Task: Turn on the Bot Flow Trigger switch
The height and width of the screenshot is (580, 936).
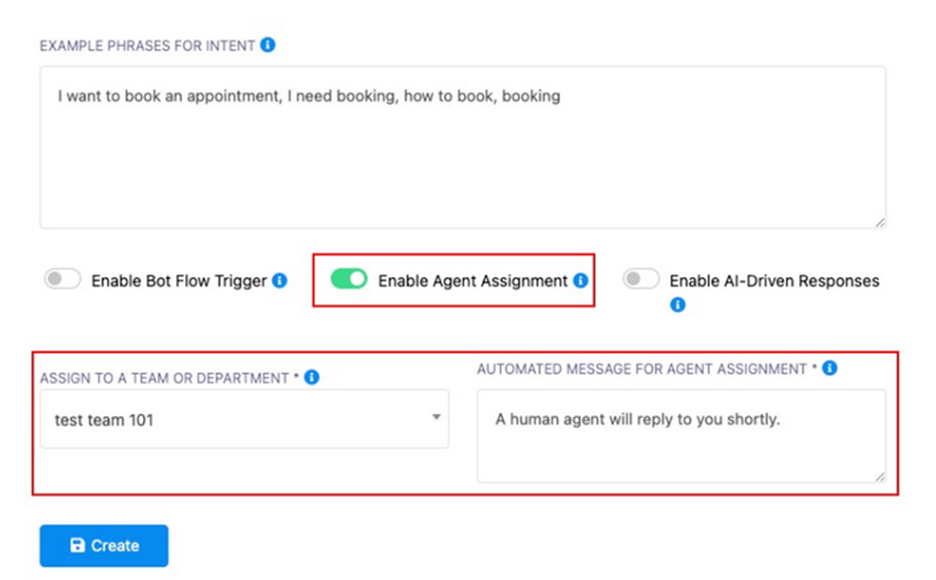Action: [x=62, y=280]
